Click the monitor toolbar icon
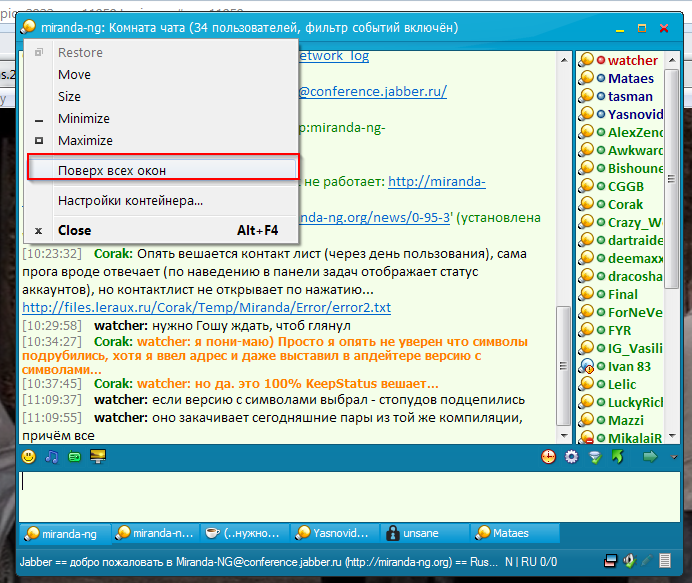Screen dimensions: 692x583 98,456
